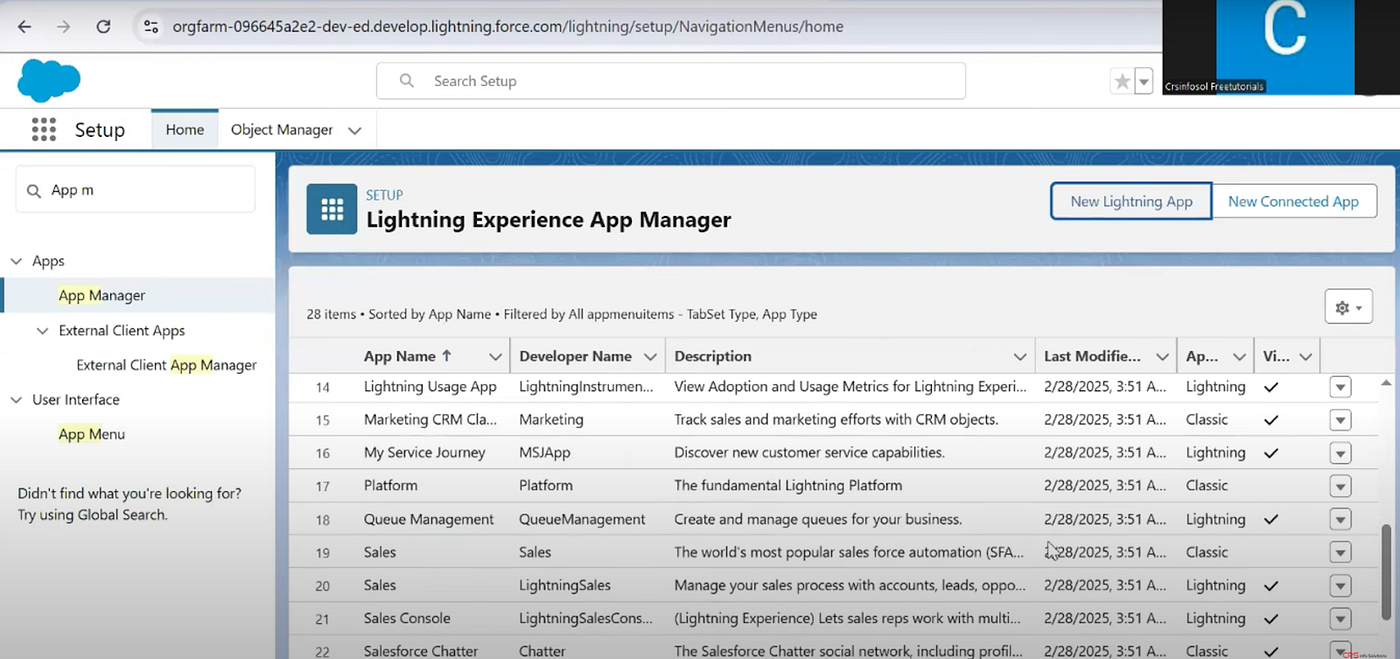Screen dimensions: 1400x659
Task: Open the Object Manager tab
Action: pyautogui.click(x=281, y=129)
